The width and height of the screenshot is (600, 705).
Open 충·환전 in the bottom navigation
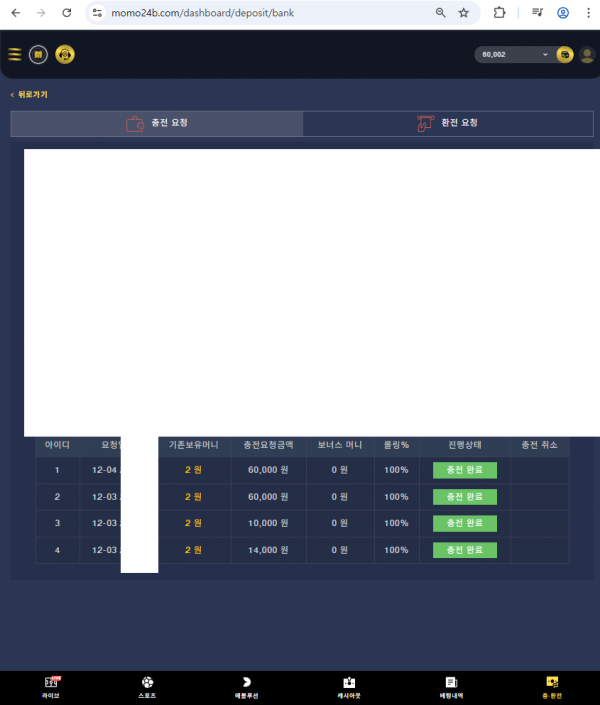(552, 687)
